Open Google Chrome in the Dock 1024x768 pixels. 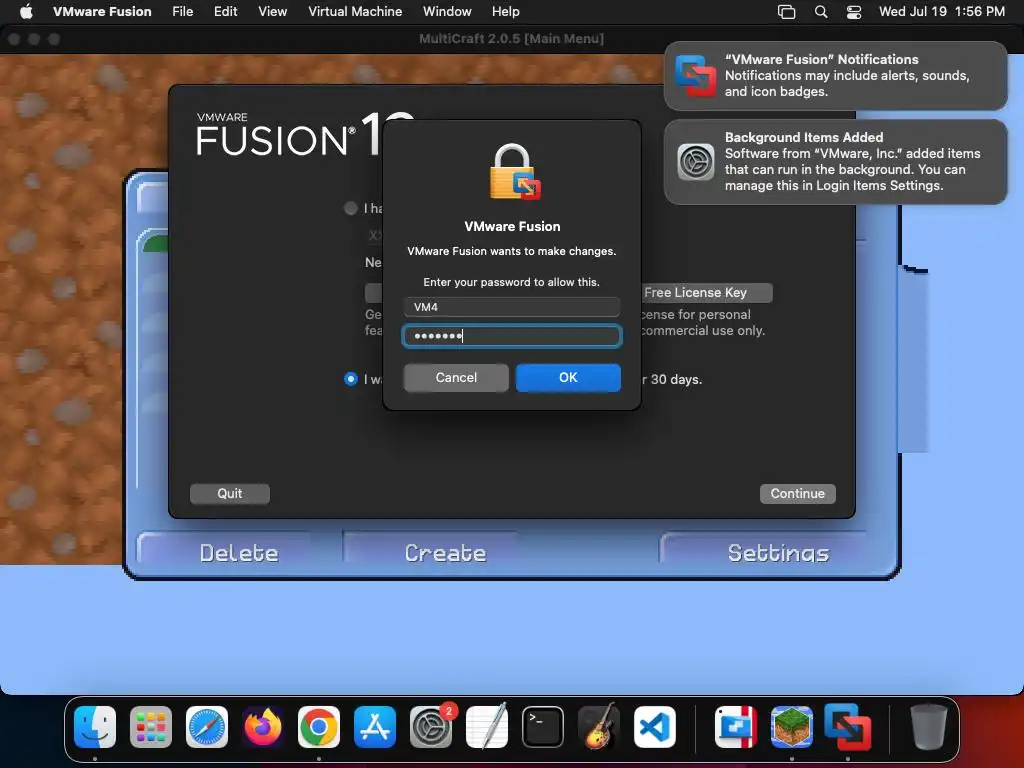coord(319,727)
